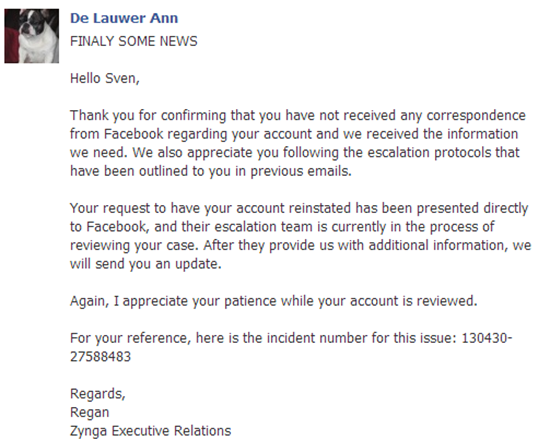Click the phrase 'escalation protocols'
The height and width of the screenshot is (441, 550).
tap(425, 153)
